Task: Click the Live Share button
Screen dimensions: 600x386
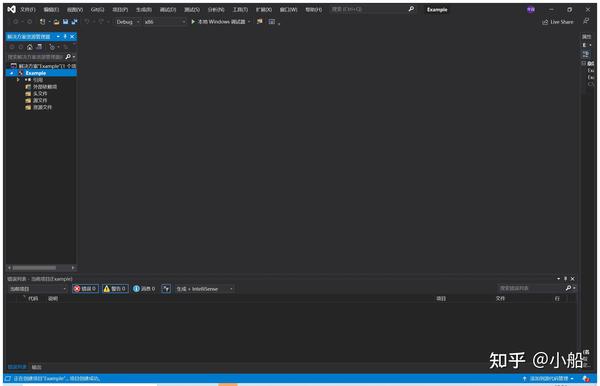Action: click(558, 22)
